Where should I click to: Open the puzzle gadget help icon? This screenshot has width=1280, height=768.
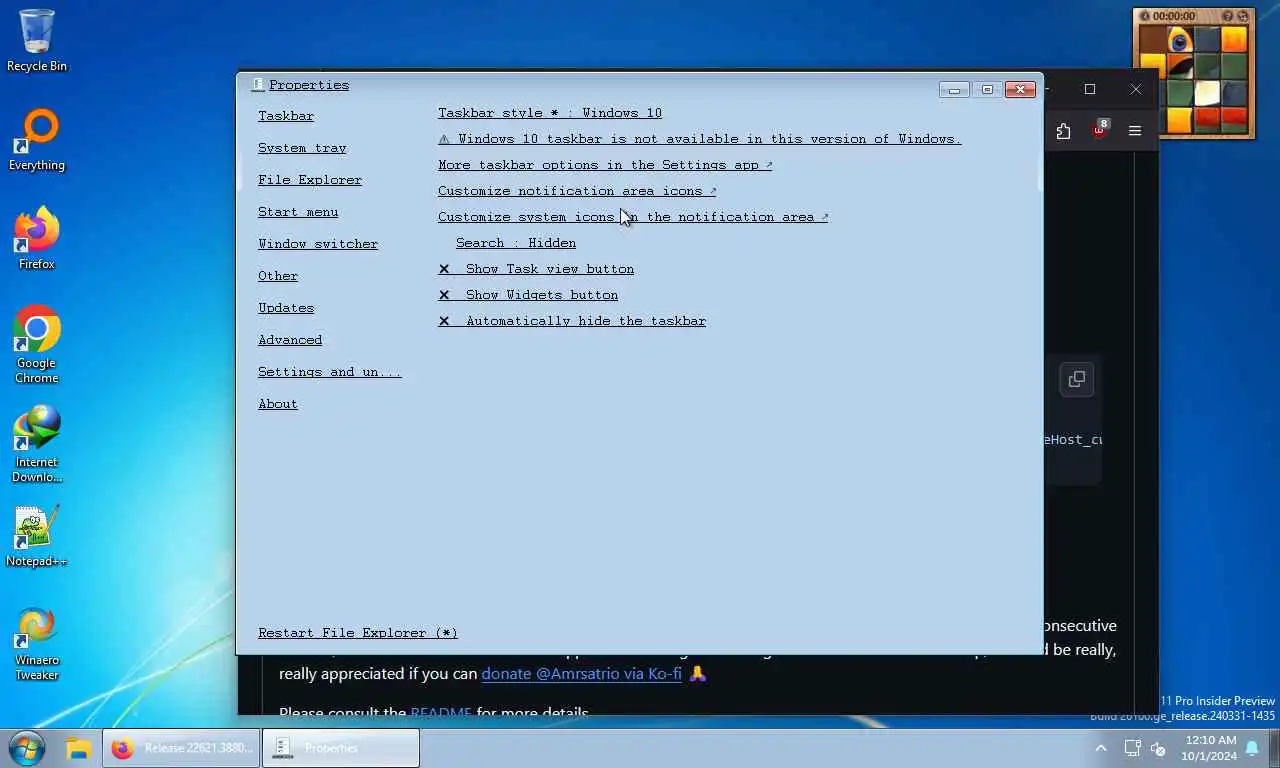(x=1229, y=16)
